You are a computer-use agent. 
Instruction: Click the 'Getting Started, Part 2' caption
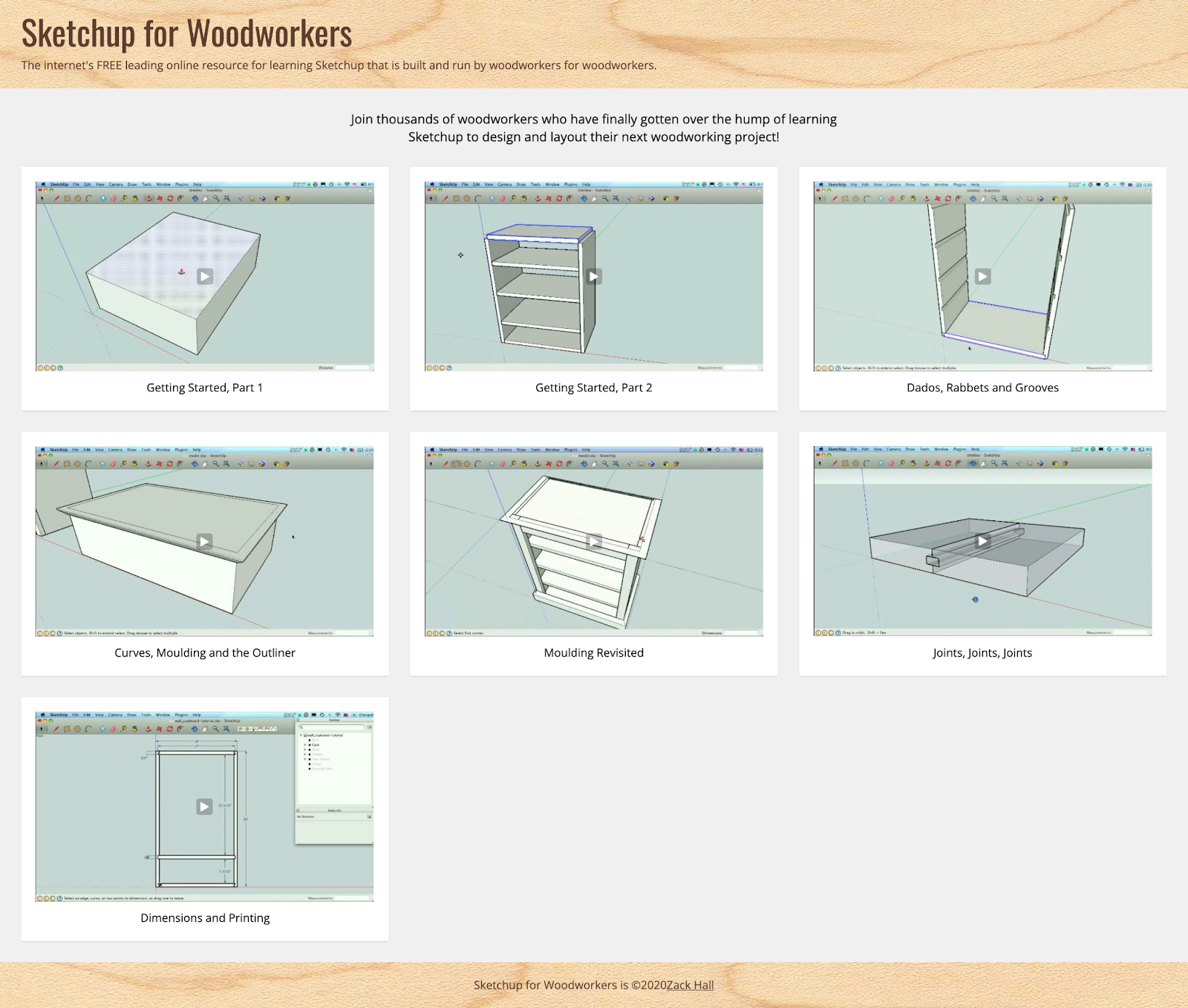coord(594,387)
